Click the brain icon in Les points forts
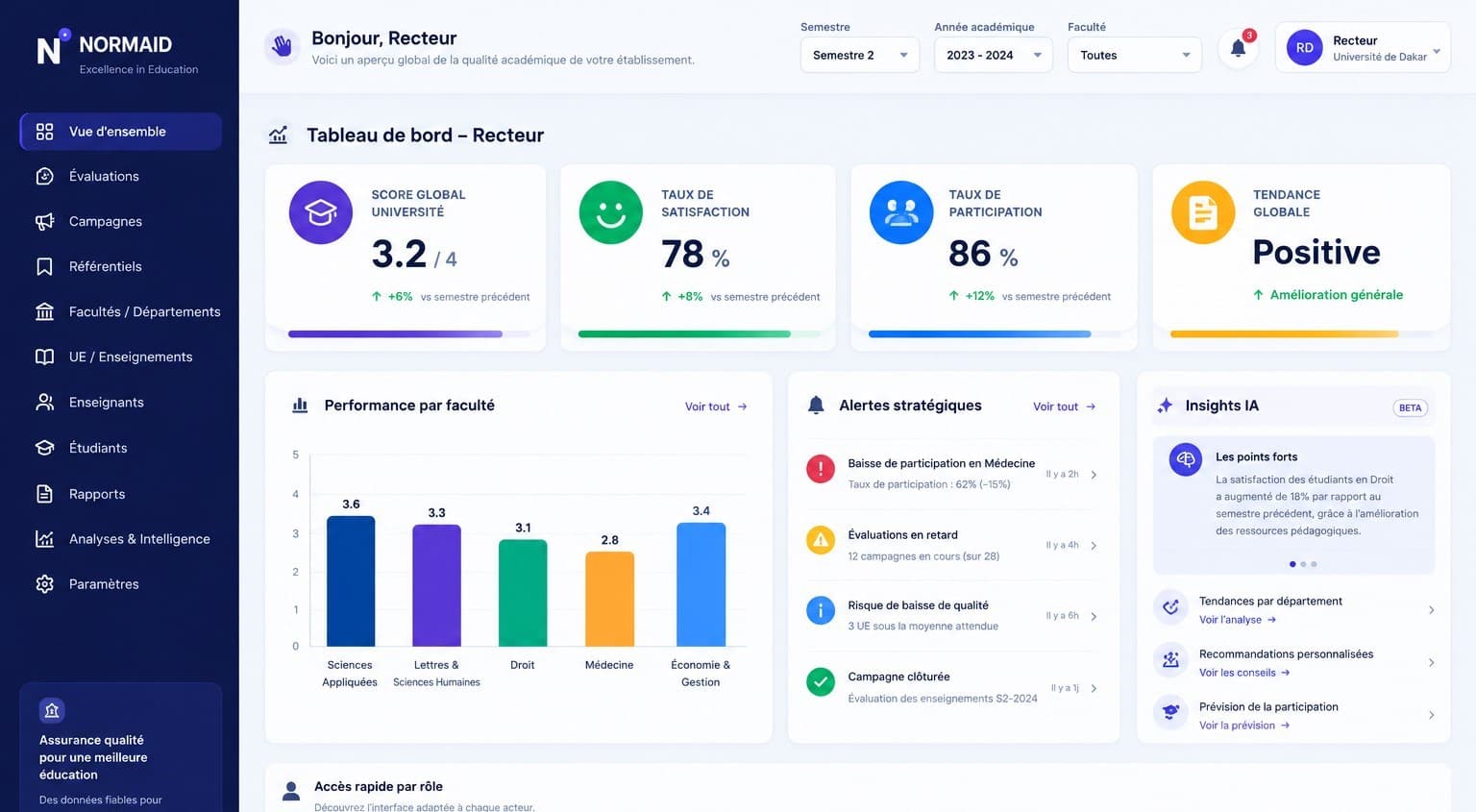 coord(1185,459)
